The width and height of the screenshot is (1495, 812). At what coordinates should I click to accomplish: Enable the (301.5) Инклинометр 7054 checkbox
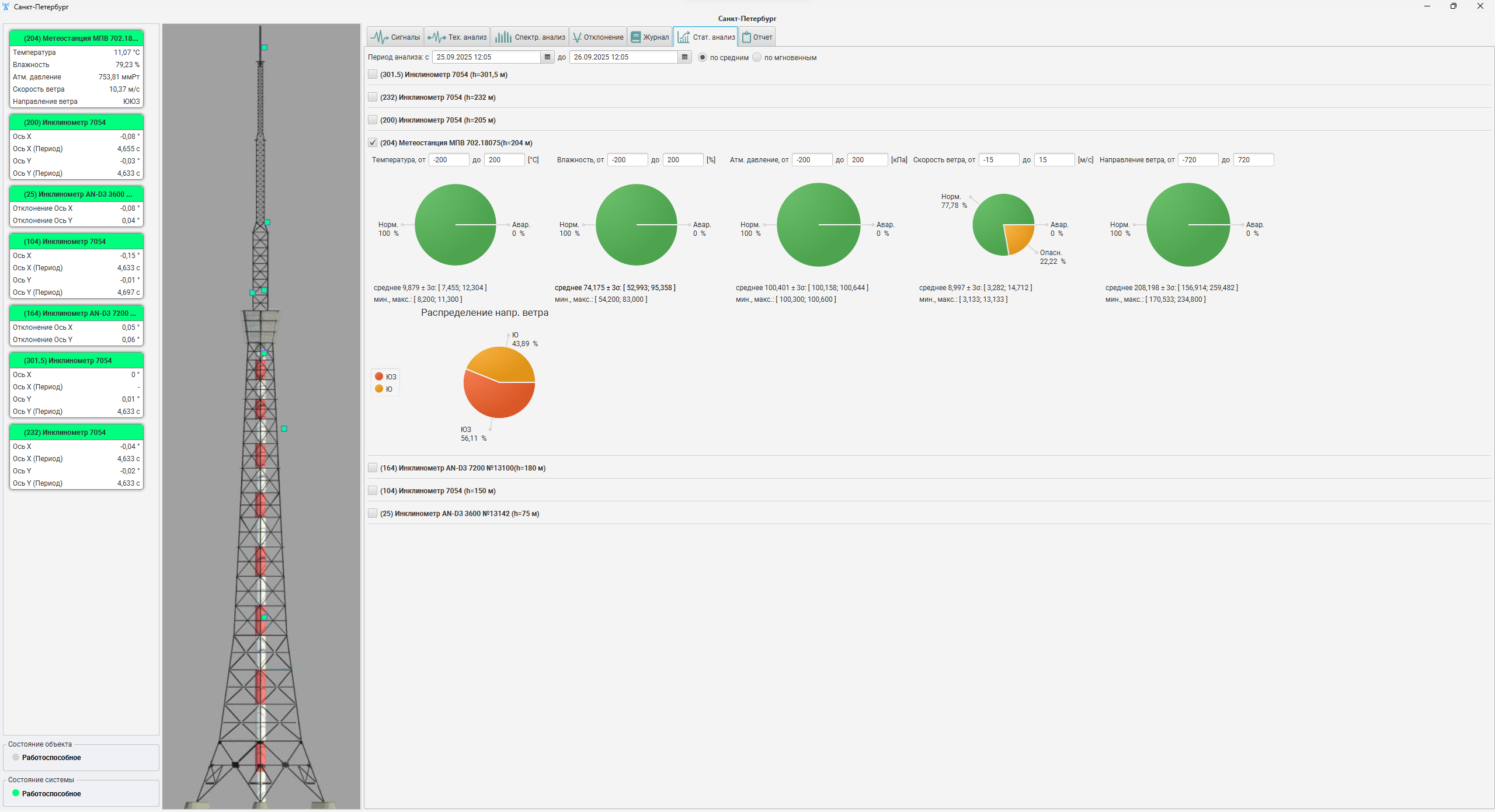[x=373, y=75]
